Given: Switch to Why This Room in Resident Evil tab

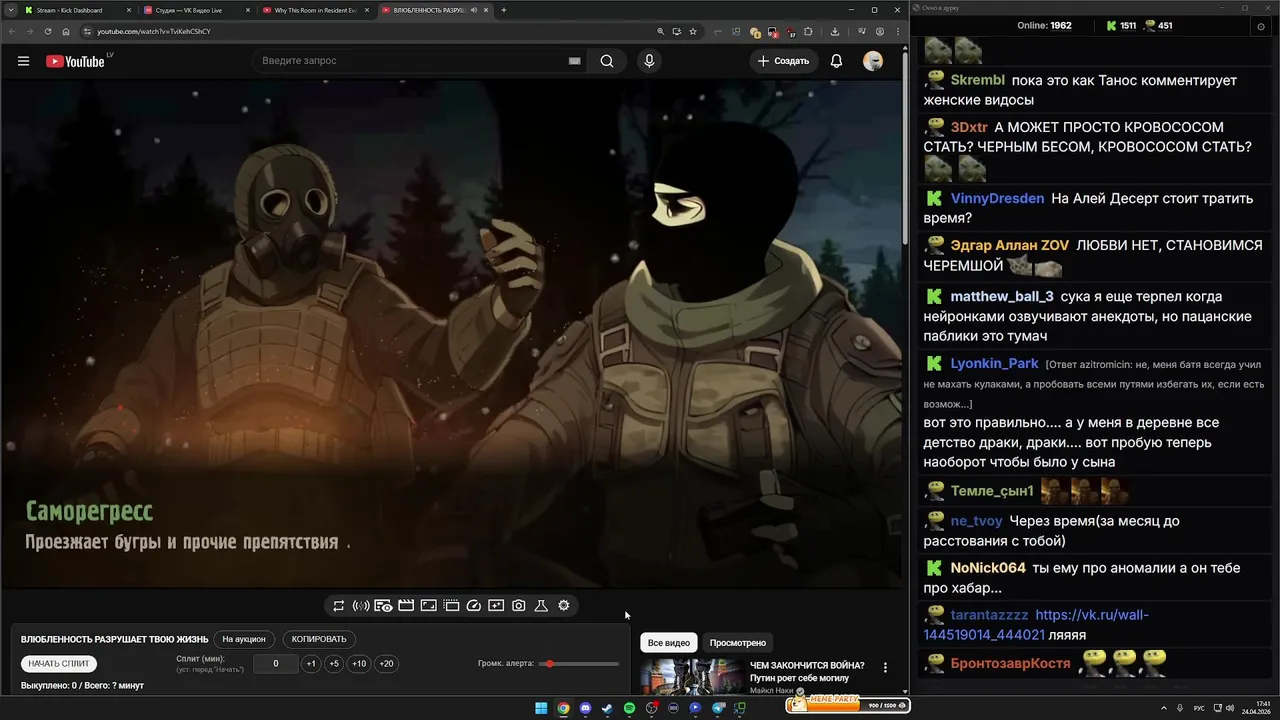Looking at the screenshot, I should tap(314, 10).
